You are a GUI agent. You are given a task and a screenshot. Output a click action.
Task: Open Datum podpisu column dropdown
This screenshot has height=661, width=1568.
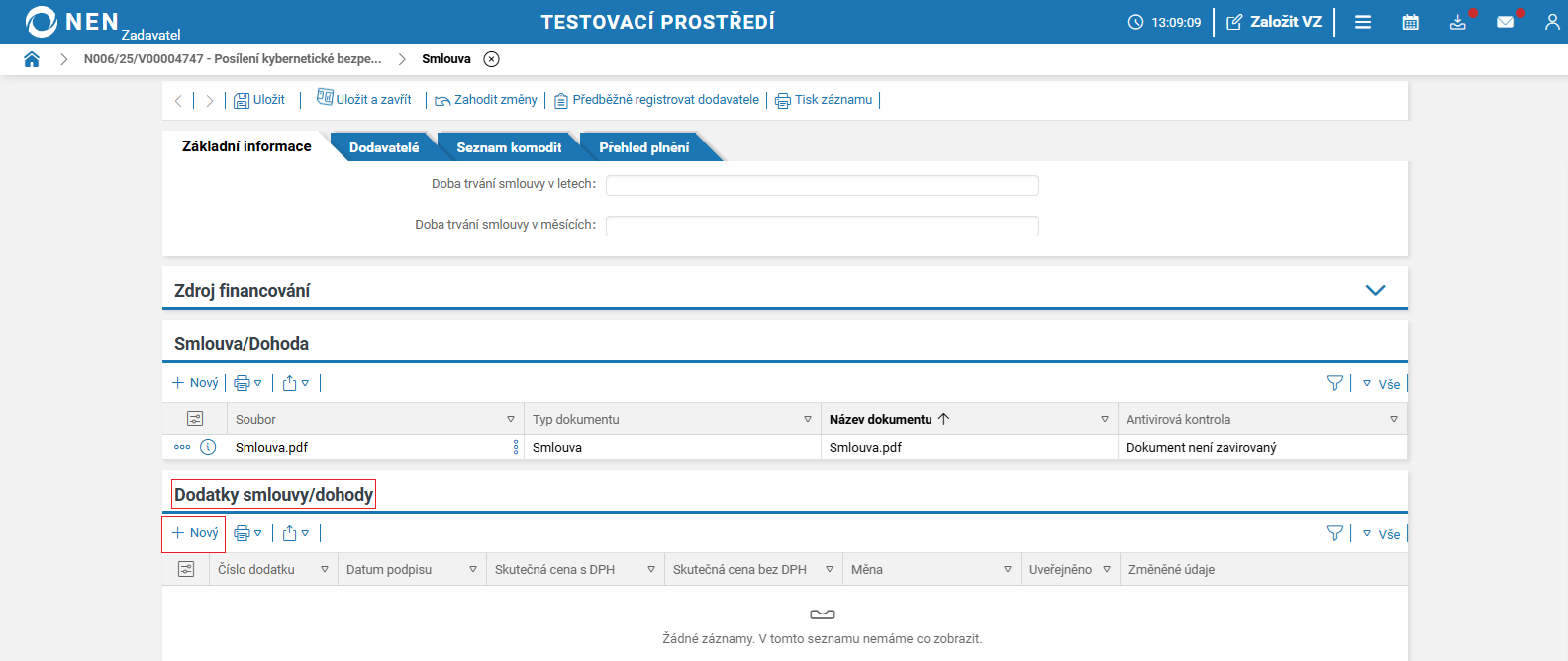coord(473,569)
